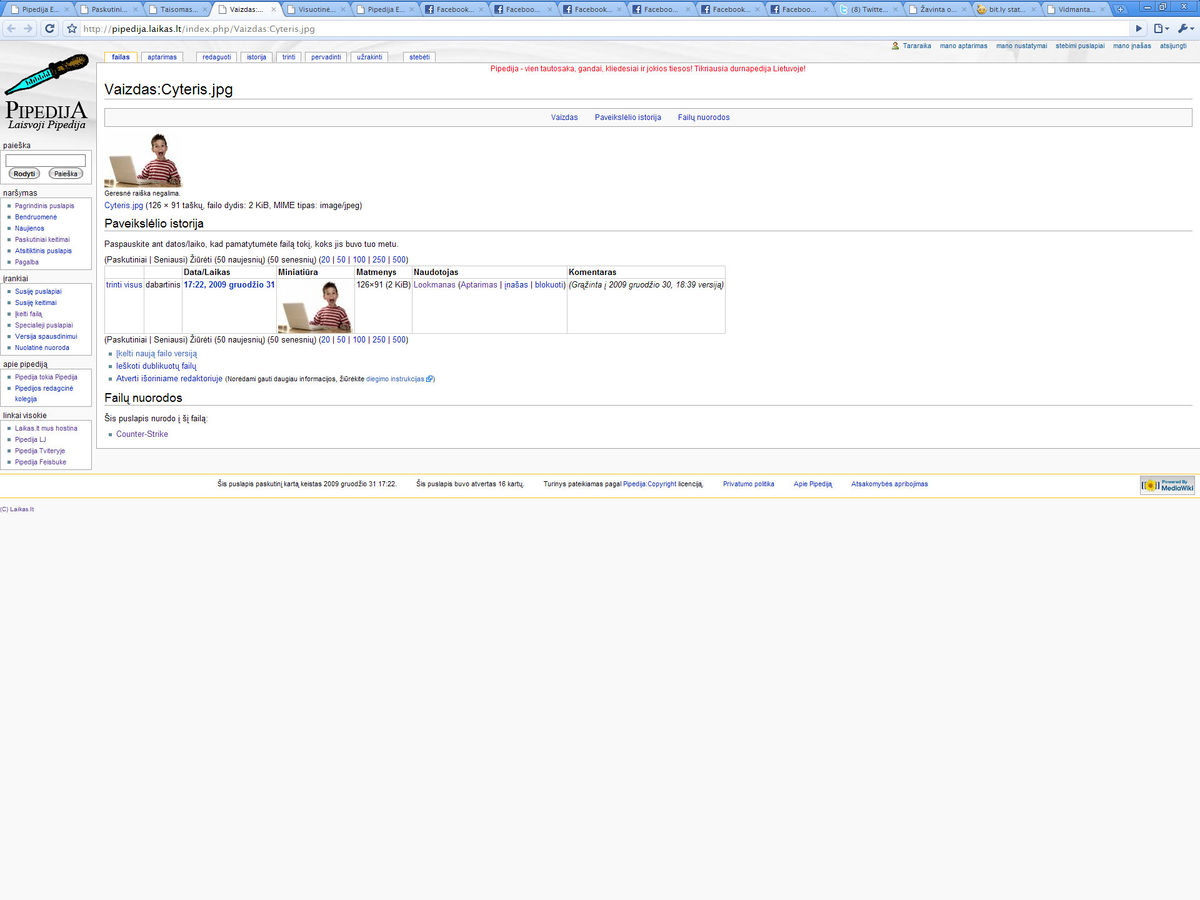Click the browser forward arrow button
1200x900 pixels.
29,28
